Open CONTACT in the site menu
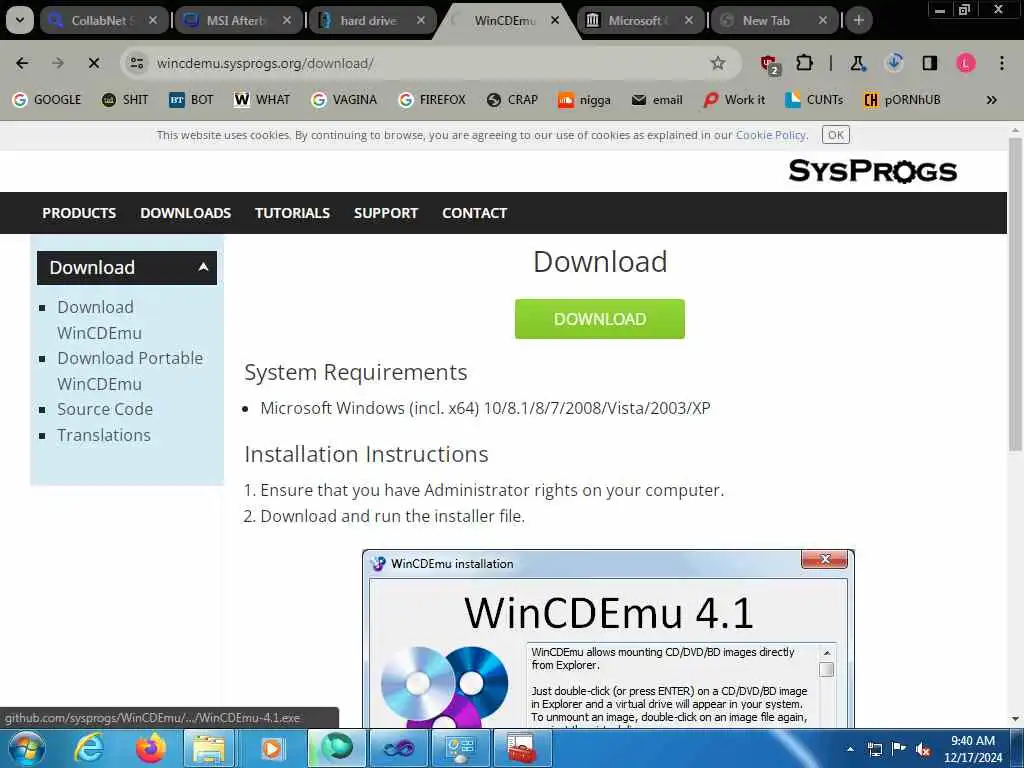This screenshot has width=1024, height=768. click(x=474, y=213)
